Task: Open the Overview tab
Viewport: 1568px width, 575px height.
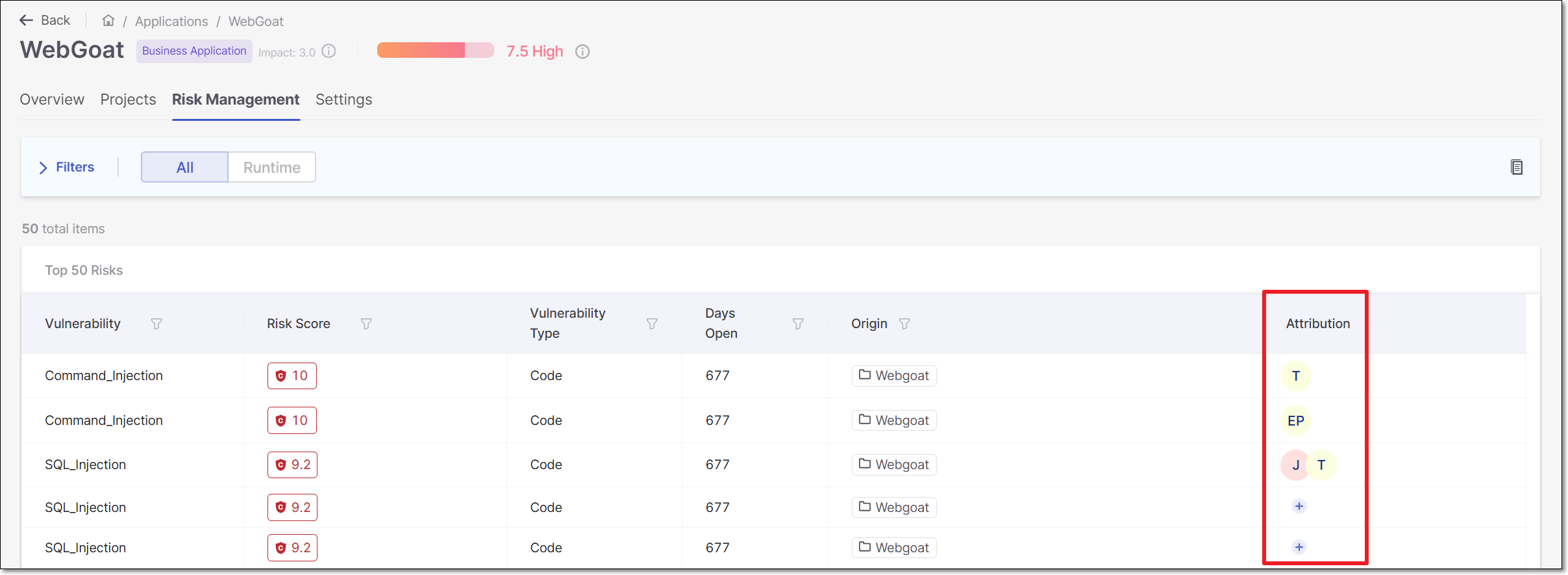Action: (52, 99)
